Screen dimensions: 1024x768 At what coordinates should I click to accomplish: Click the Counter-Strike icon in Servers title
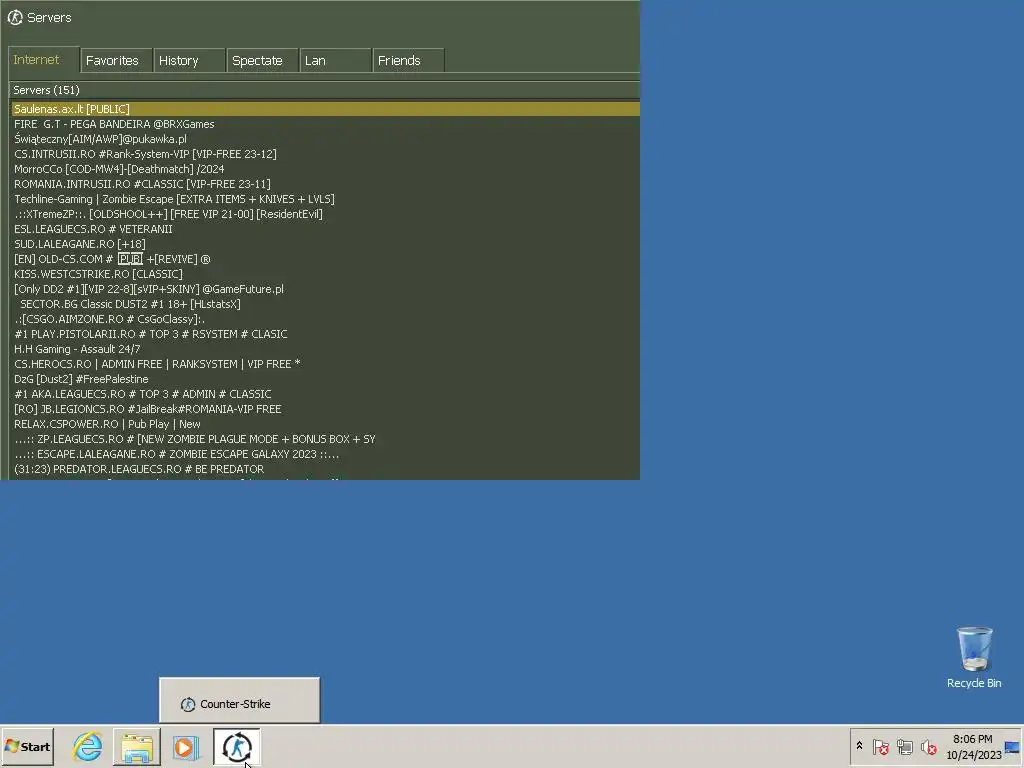click(15, 18)
